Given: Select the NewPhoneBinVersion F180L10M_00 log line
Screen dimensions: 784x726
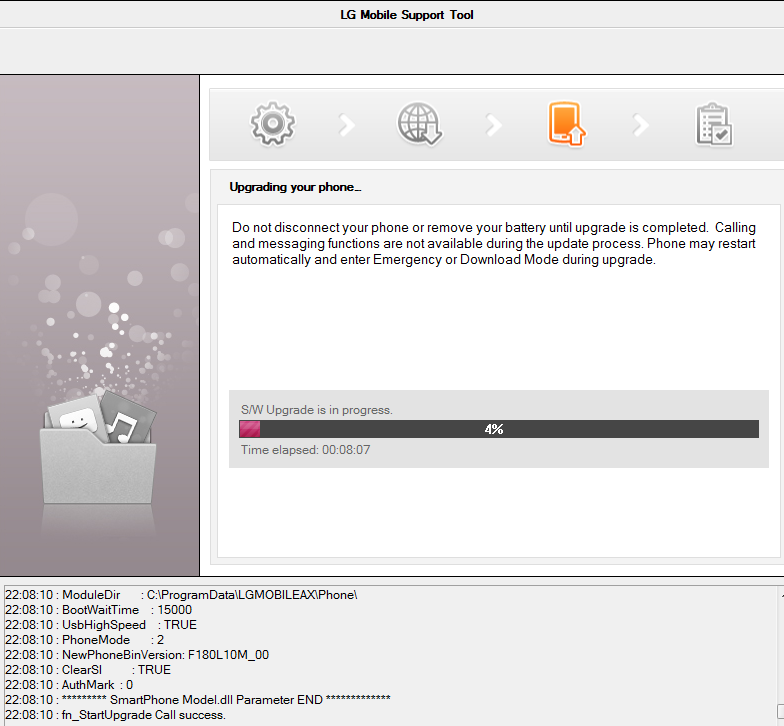Looking at the screenshot, I should pos(137,655).
